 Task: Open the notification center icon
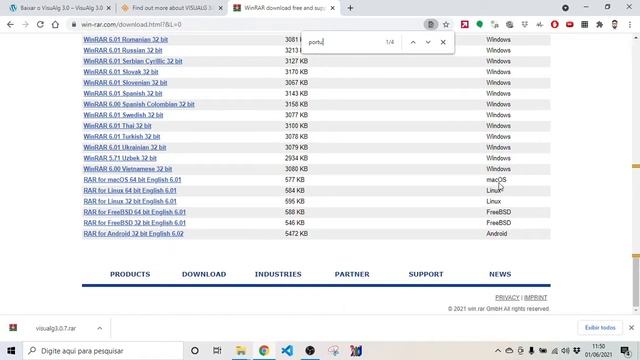[625, 351]
